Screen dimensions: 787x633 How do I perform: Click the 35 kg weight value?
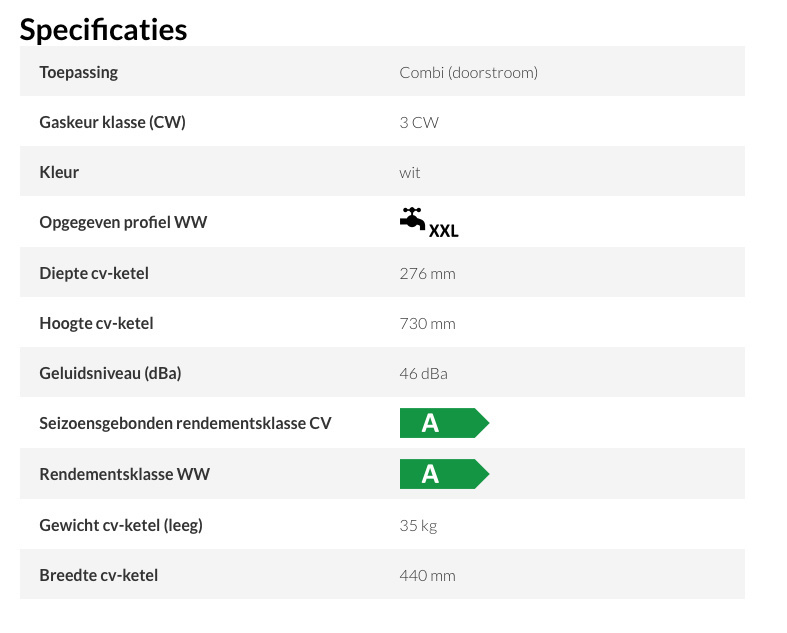point(419,526)
